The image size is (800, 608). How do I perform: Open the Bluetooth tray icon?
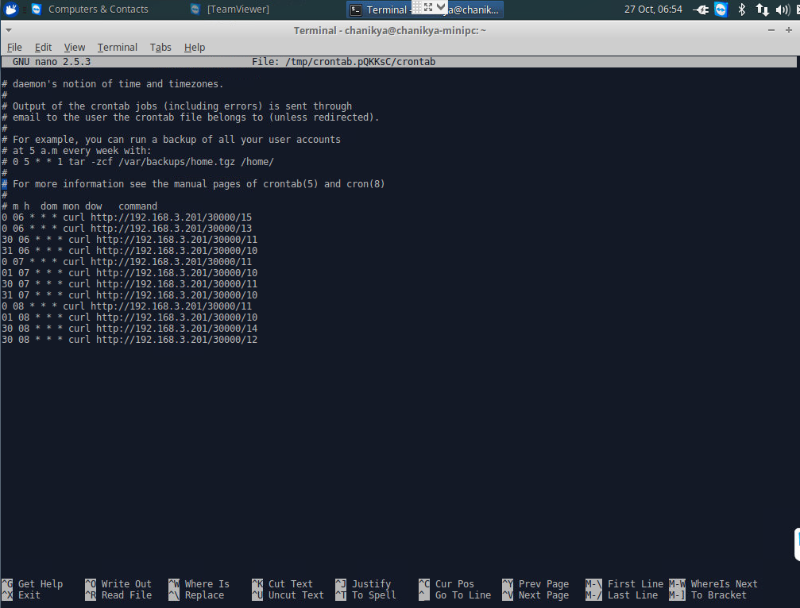[x=742, y=9]
